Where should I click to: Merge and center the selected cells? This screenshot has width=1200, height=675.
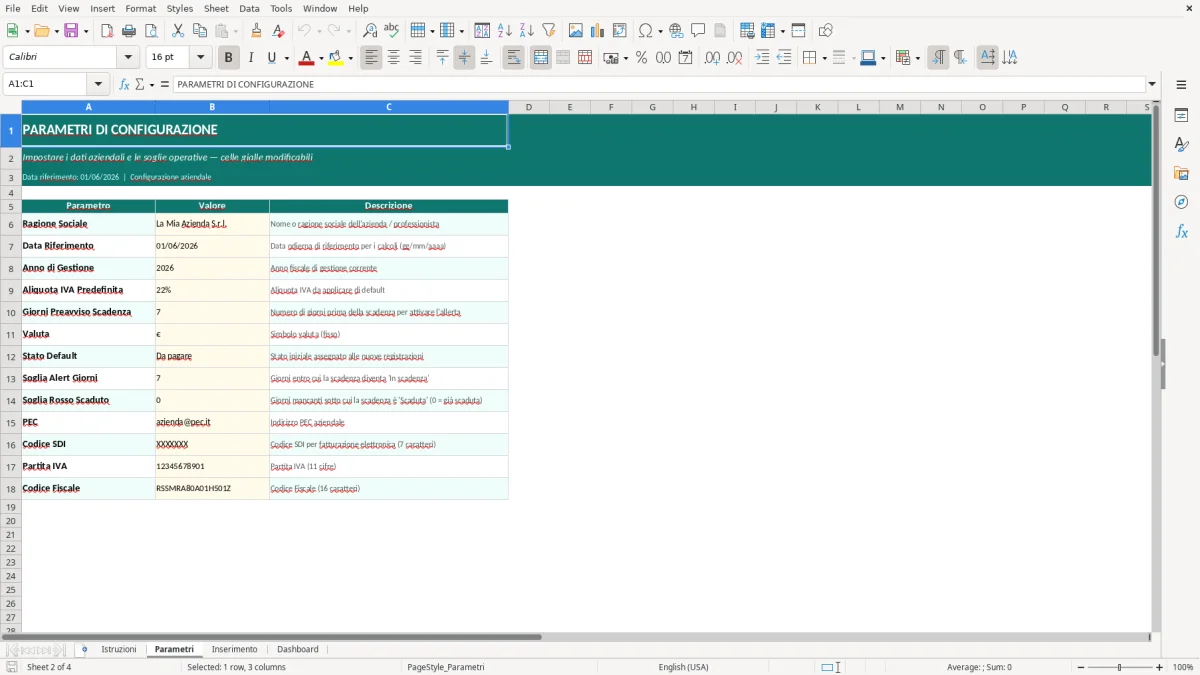point(541,58)
